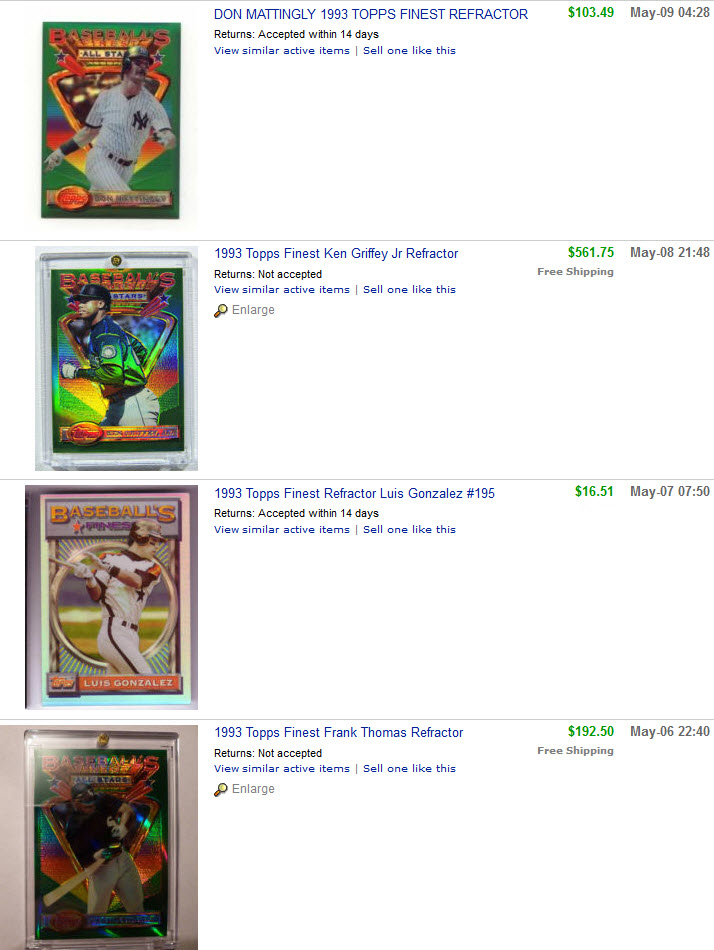Open the Don Mattingly card thumbnail
The image size is (714, 950).
pyautogui.click(x=111, y=120)
